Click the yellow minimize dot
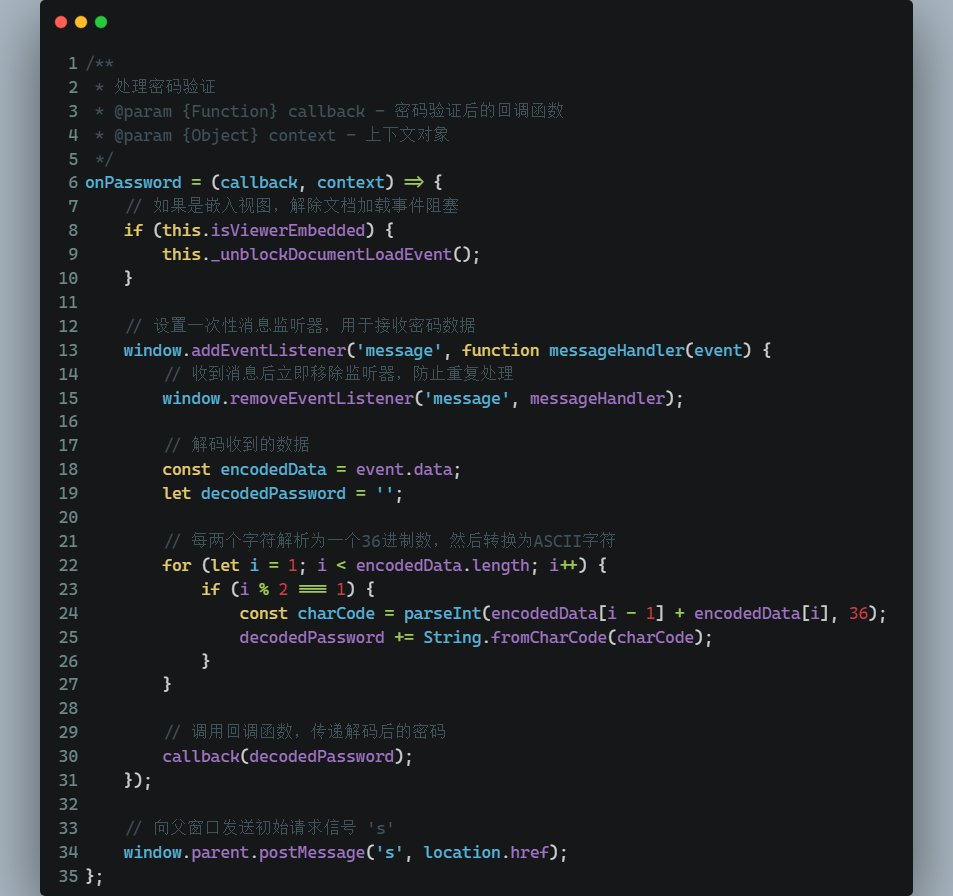Image resolution: width=953 pixels, height=896 pixels. (81, 22)
